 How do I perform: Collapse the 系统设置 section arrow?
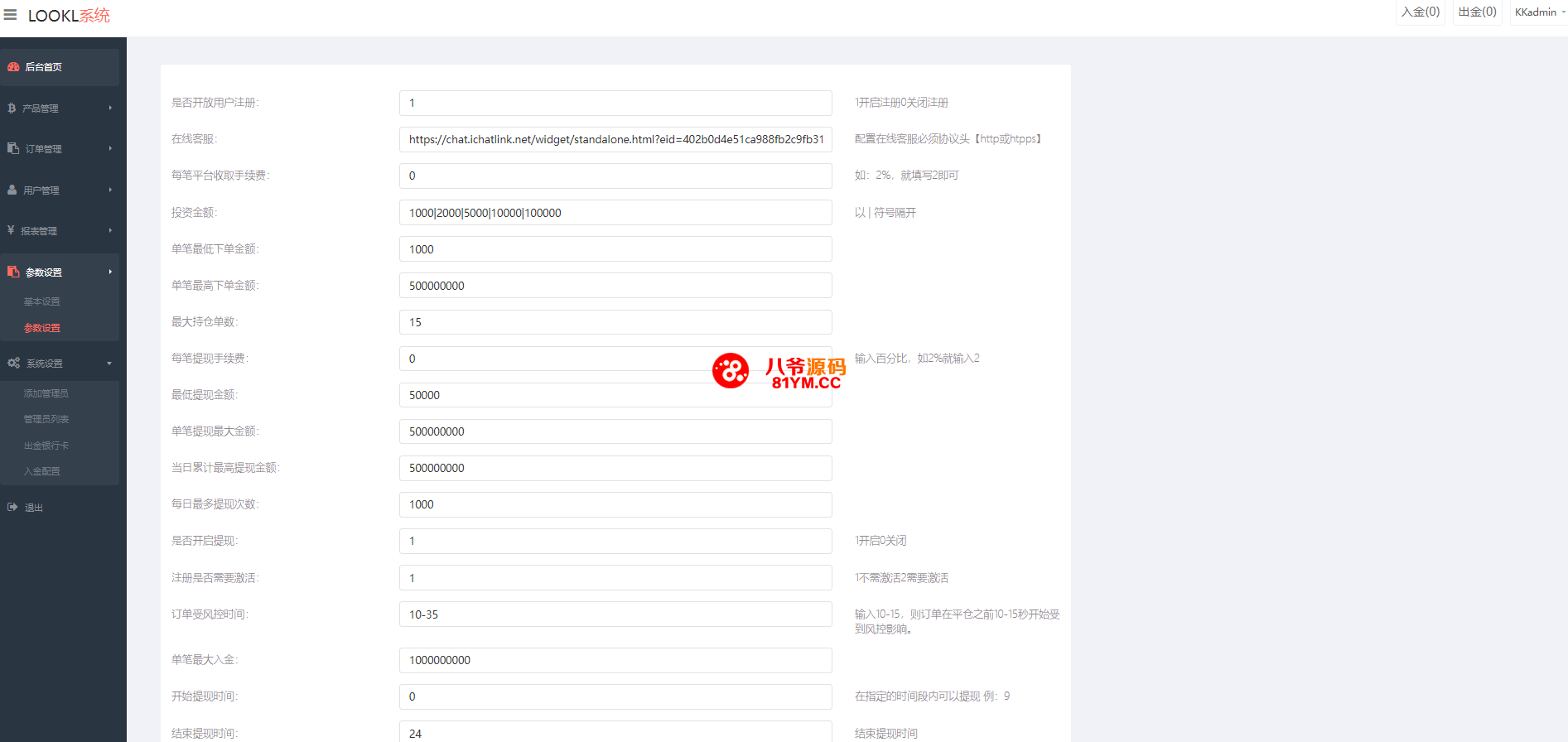point(110,364)
